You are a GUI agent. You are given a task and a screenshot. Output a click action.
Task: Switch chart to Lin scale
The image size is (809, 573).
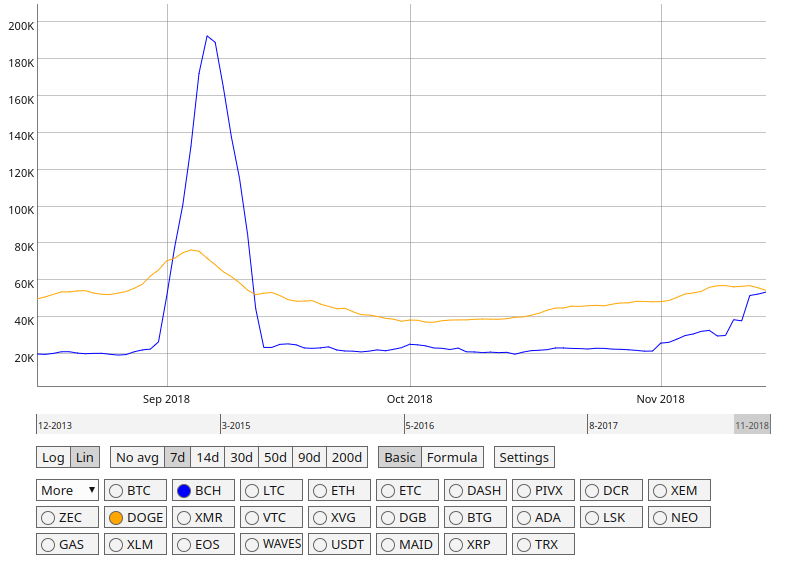[x=85, y=457]
